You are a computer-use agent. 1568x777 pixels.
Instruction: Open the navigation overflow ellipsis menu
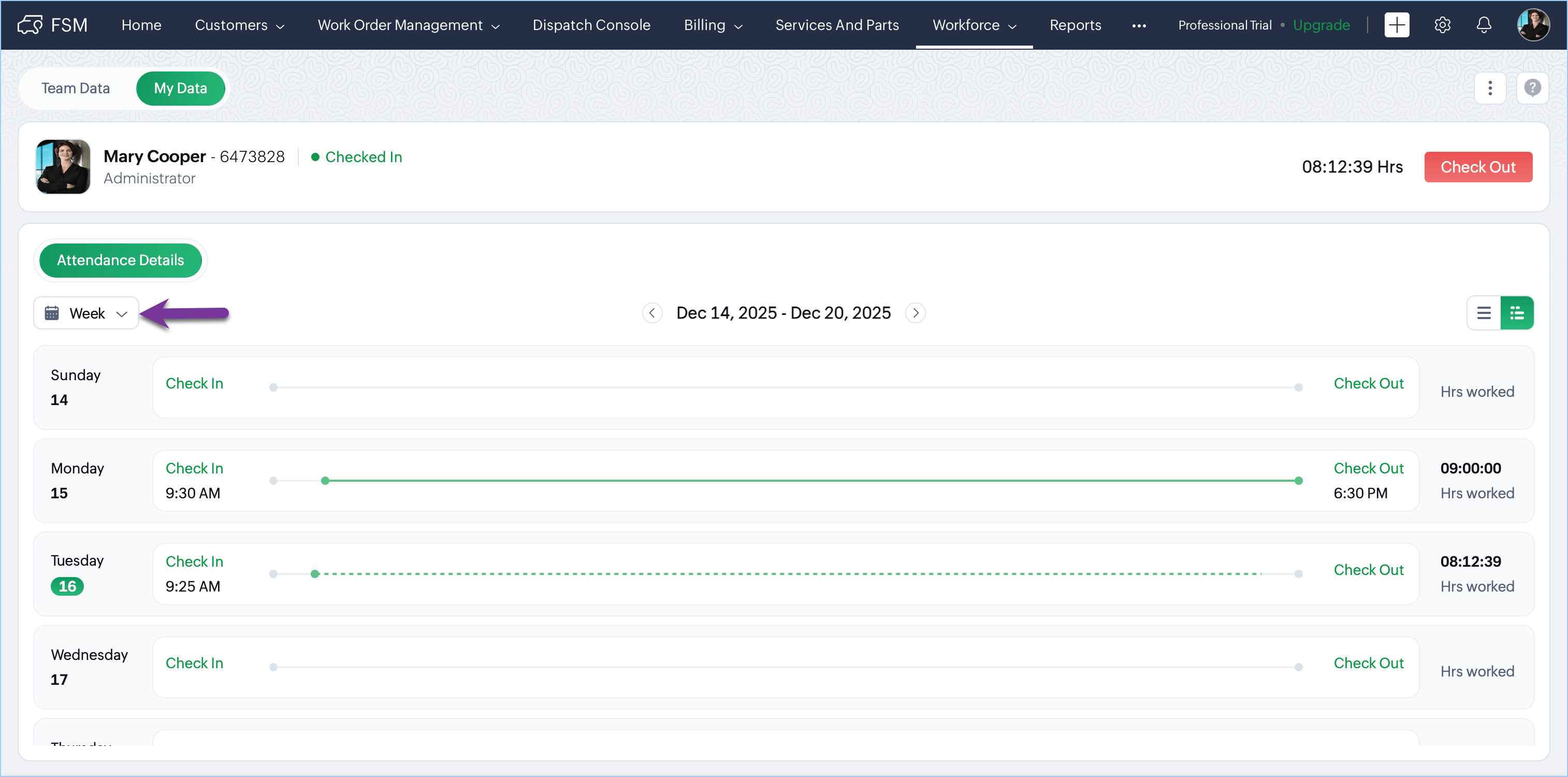point(1139,25)
